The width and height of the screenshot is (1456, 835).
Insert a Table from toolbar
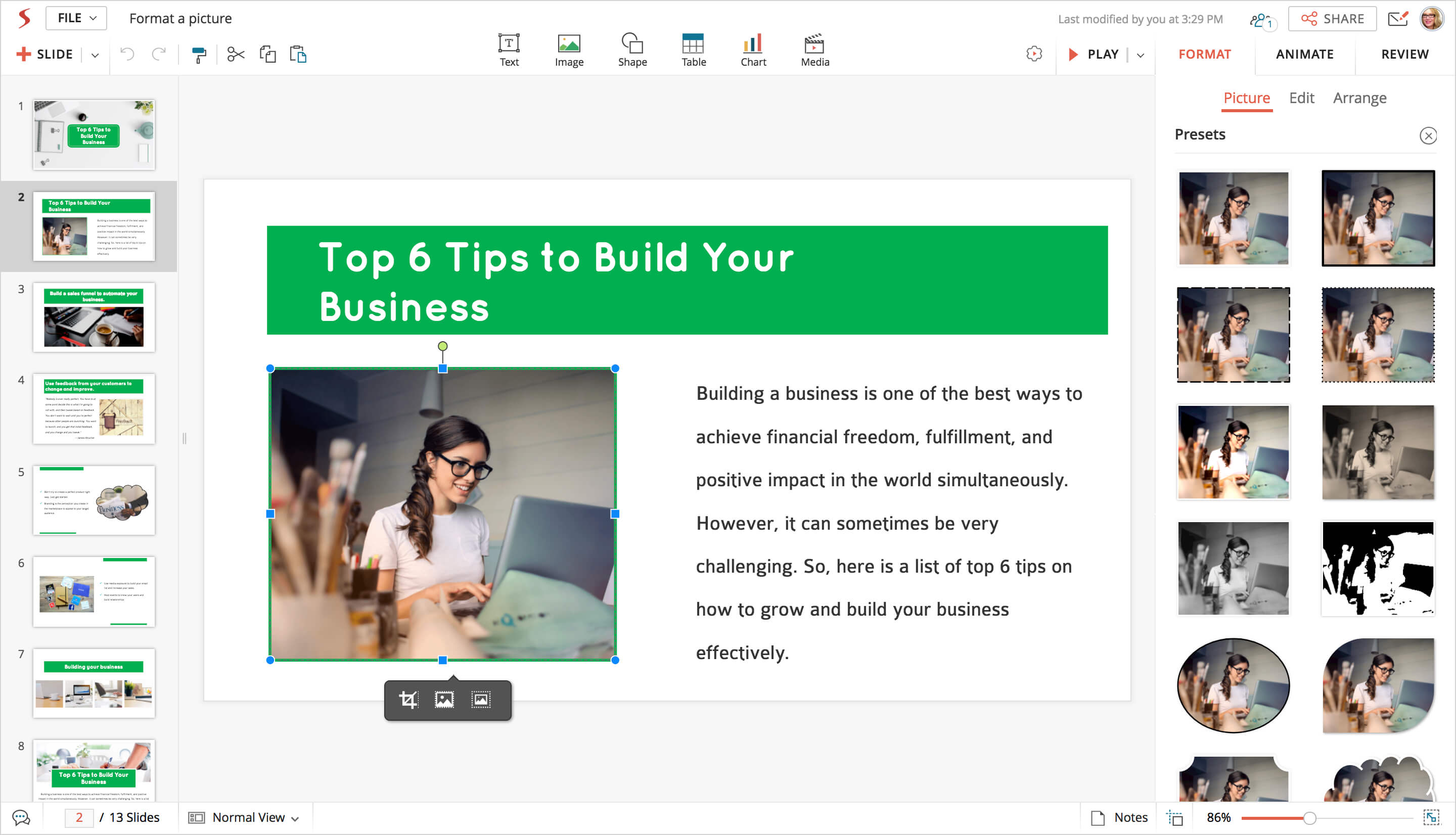pyautogui.click(x=693, y=50)
